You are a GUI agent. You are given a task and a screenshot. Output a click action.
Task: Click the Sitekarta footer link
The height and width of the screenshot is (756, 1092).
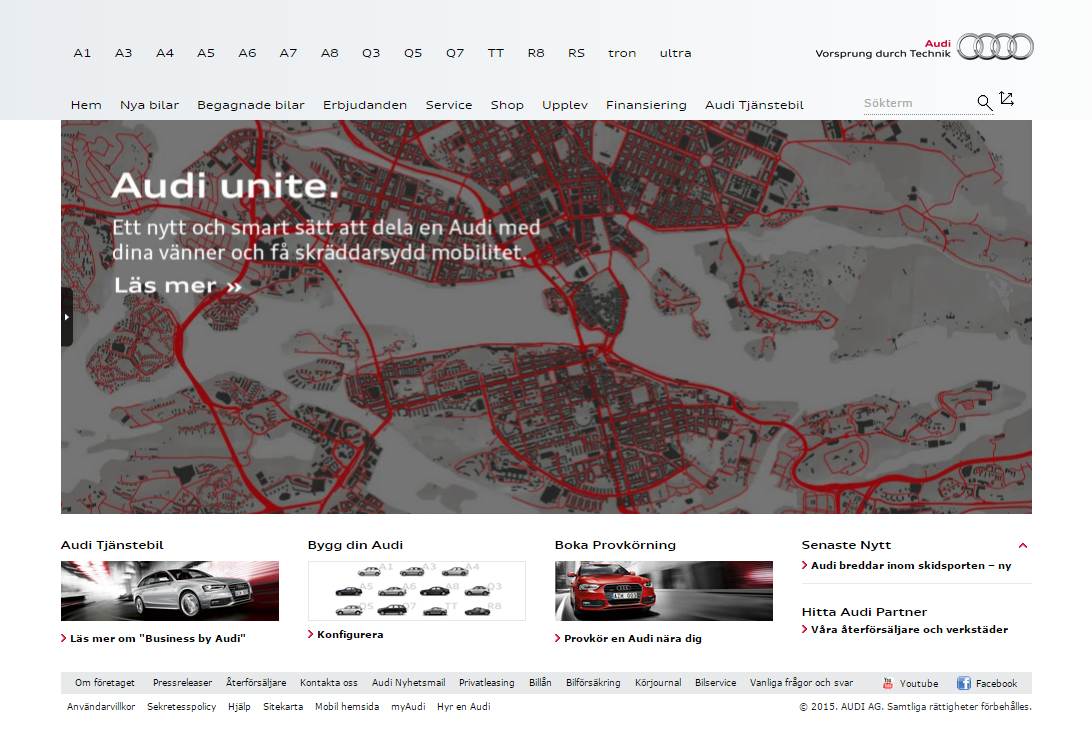[x=283, y=707]
